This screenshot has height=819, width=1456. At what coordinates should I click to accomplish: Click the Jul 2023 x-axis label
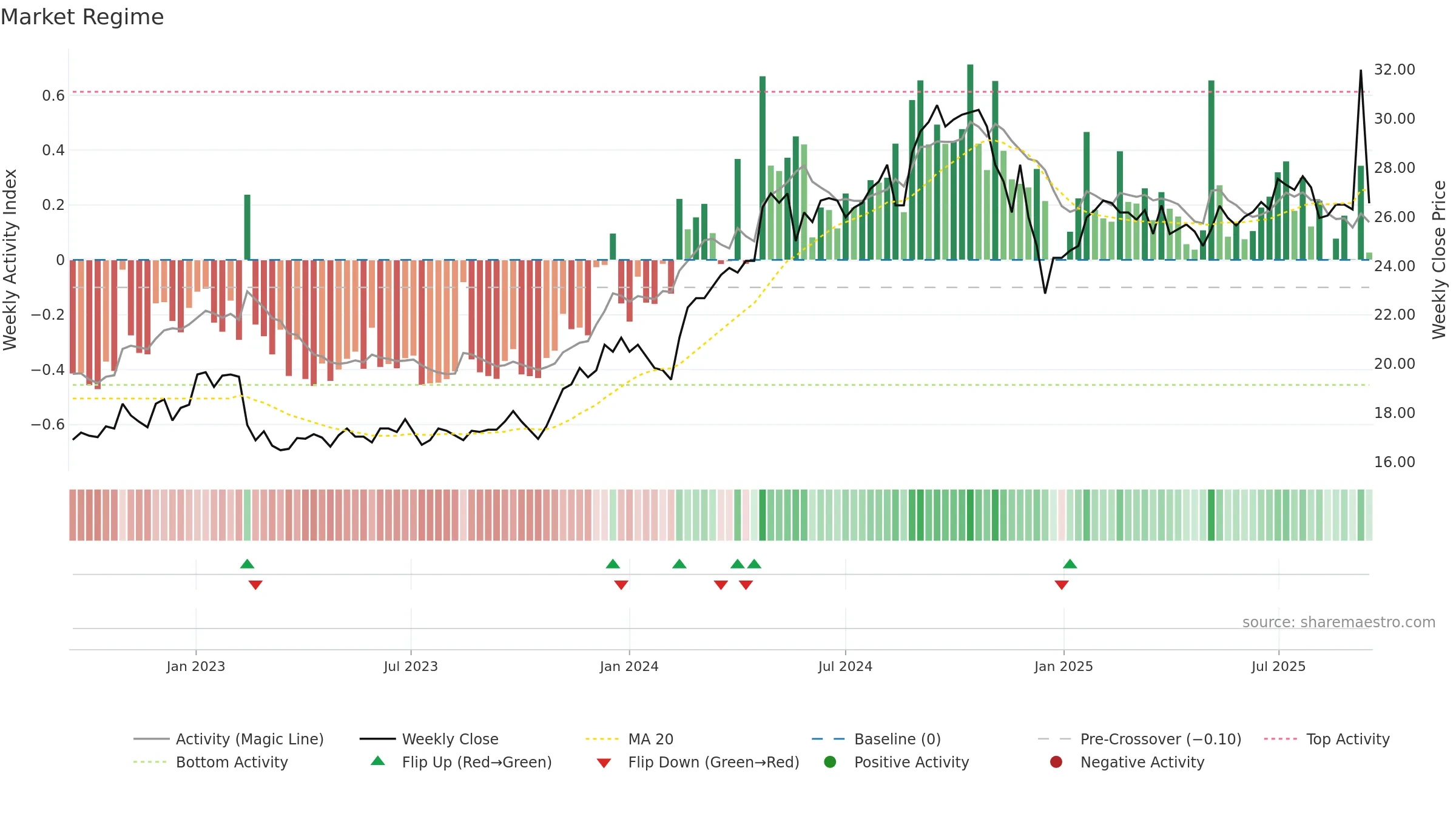coord(411,667)
